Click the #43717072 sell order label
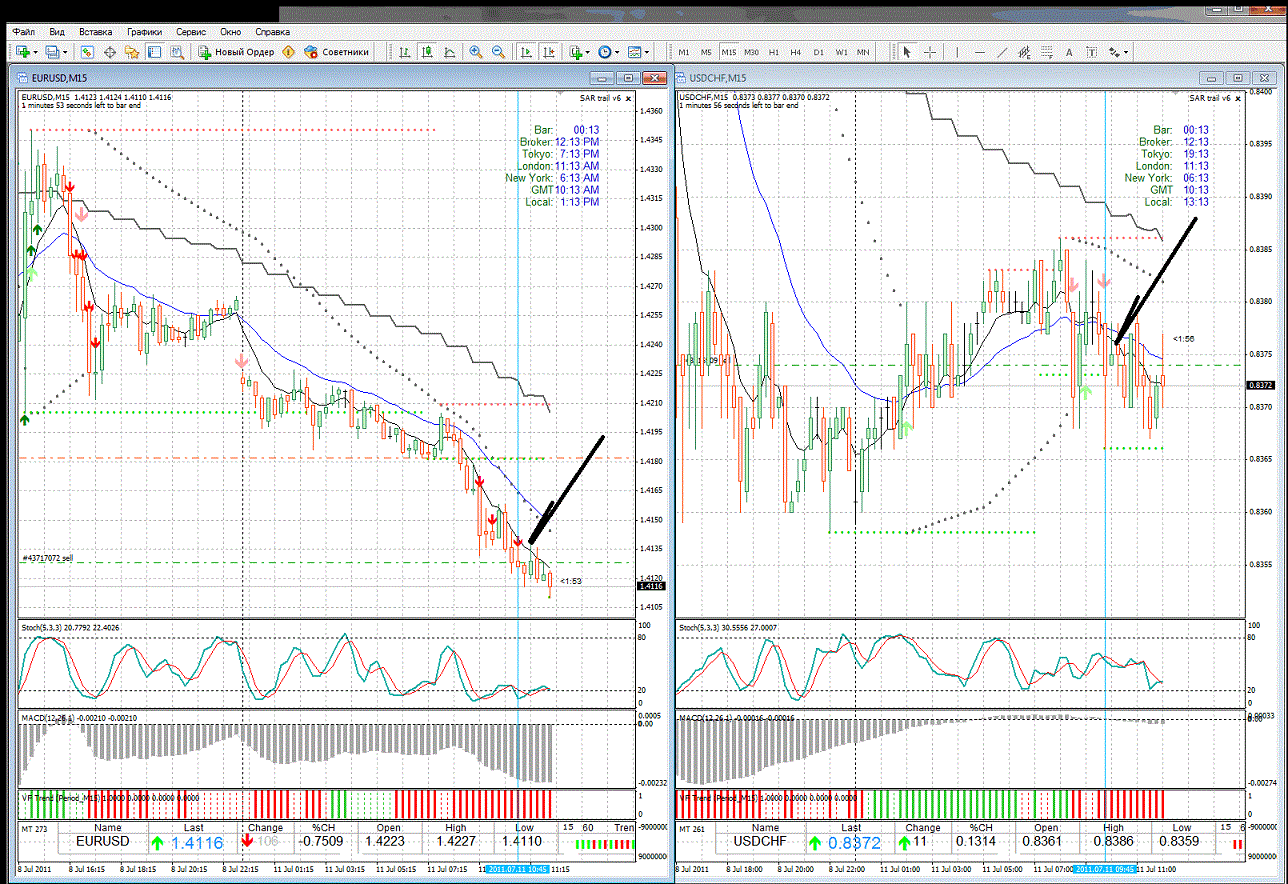The width and height of the screenshot is (1288, 884). pyautogui.click(x=47, y=557)
